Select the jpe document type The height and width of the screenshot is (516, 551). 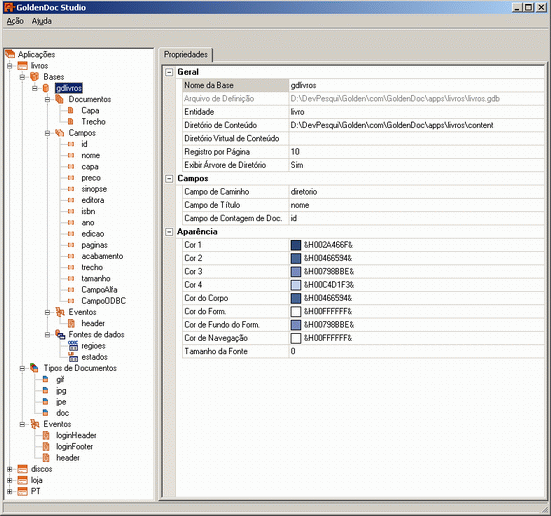tap(61, 402)
